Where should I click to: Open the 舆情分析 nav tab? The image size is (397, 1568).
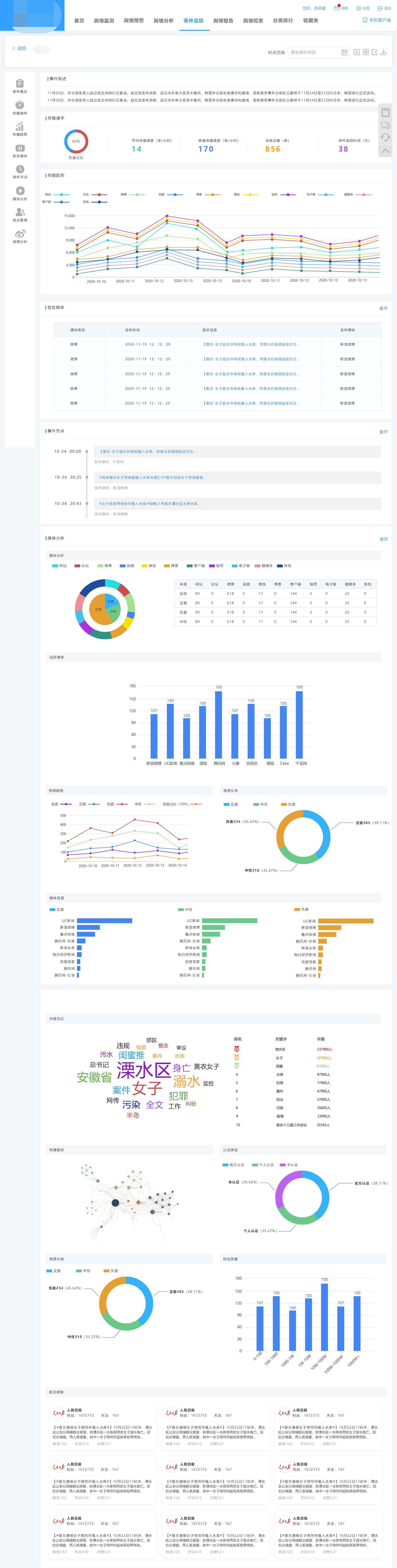[163, 21]
